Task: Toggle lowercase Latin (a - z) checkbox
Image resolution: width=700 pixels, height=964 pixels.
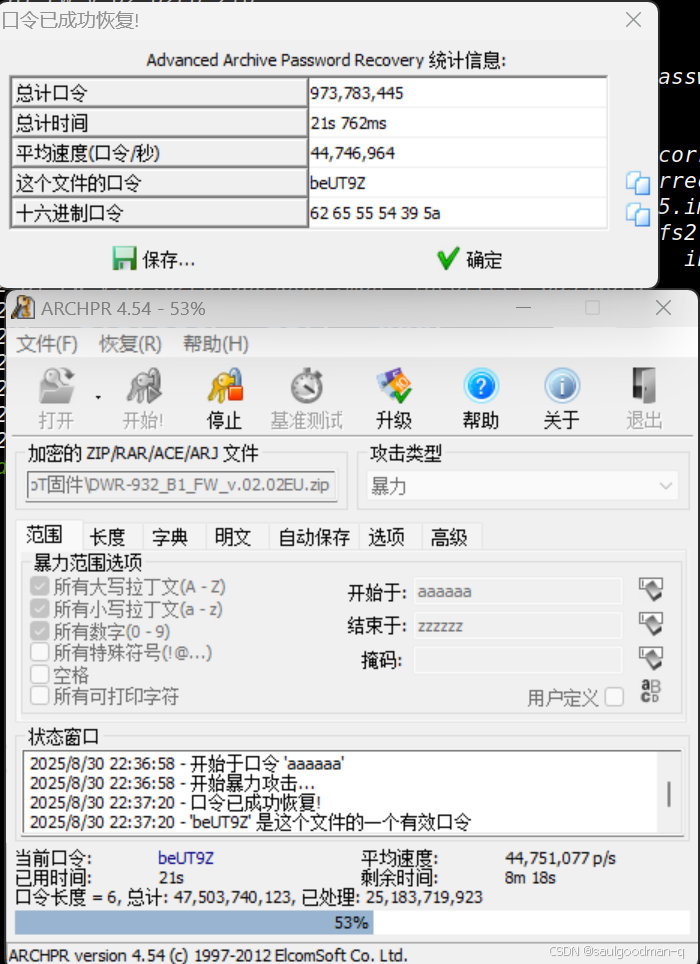Action: pos(40,609)
